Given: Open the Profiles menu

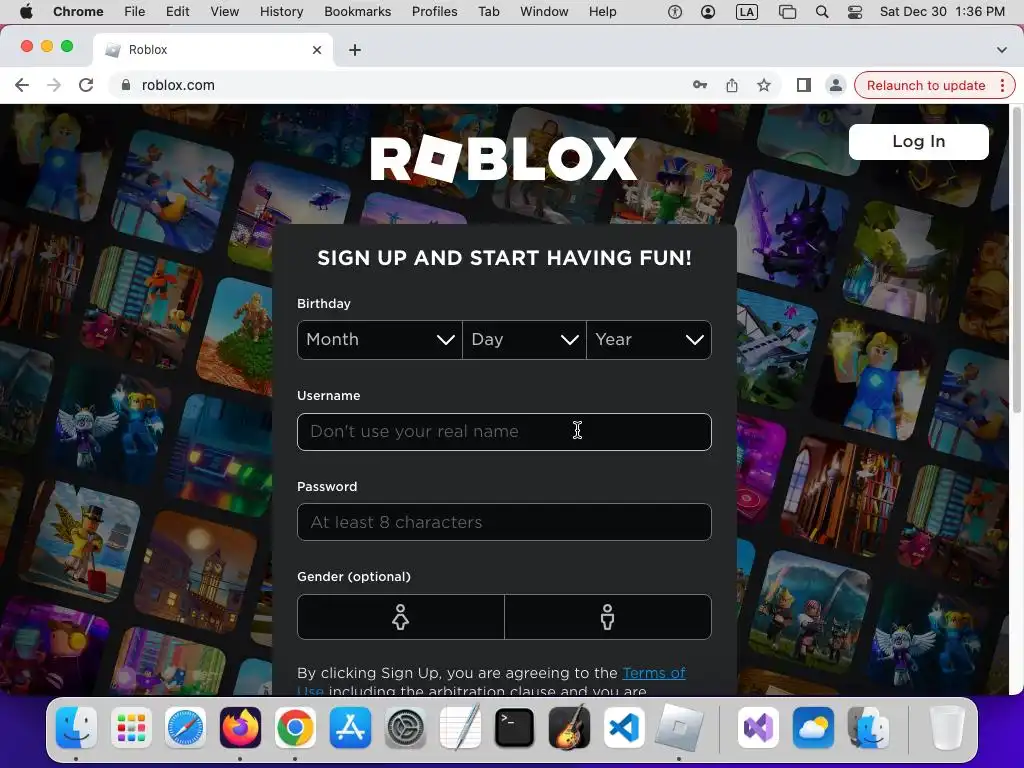Looking at the screenshot, I should pyautogui.click(x=434, y=12).
